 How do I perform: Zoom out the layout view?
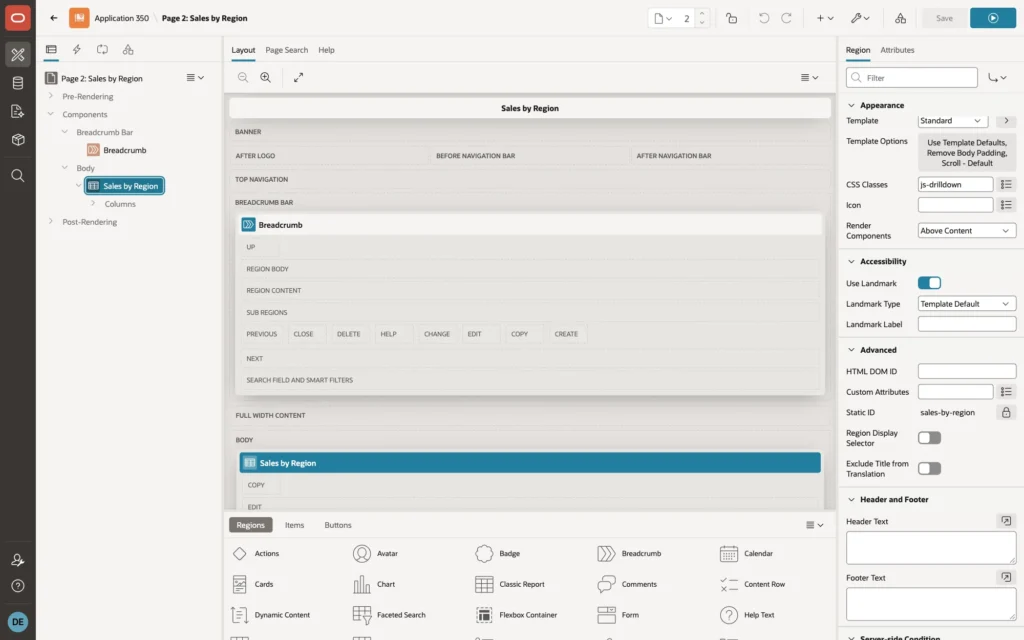[x=243, y=77]
